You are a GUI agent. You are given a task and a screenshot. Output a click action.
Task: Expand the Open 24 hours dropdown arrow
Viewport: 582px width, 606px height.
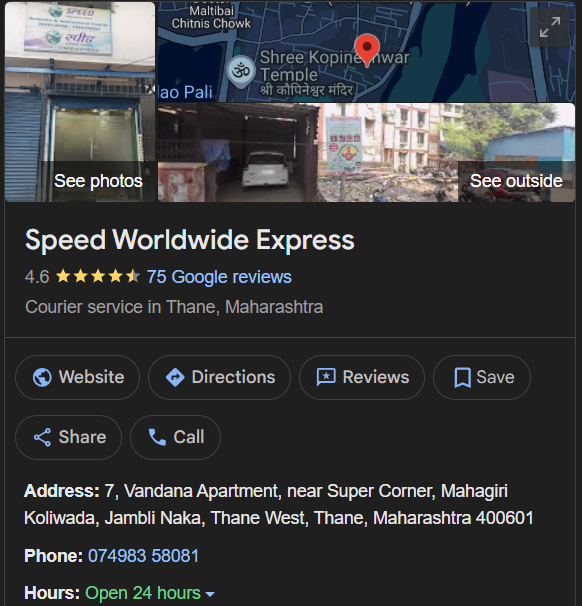(x=210, y=594)
